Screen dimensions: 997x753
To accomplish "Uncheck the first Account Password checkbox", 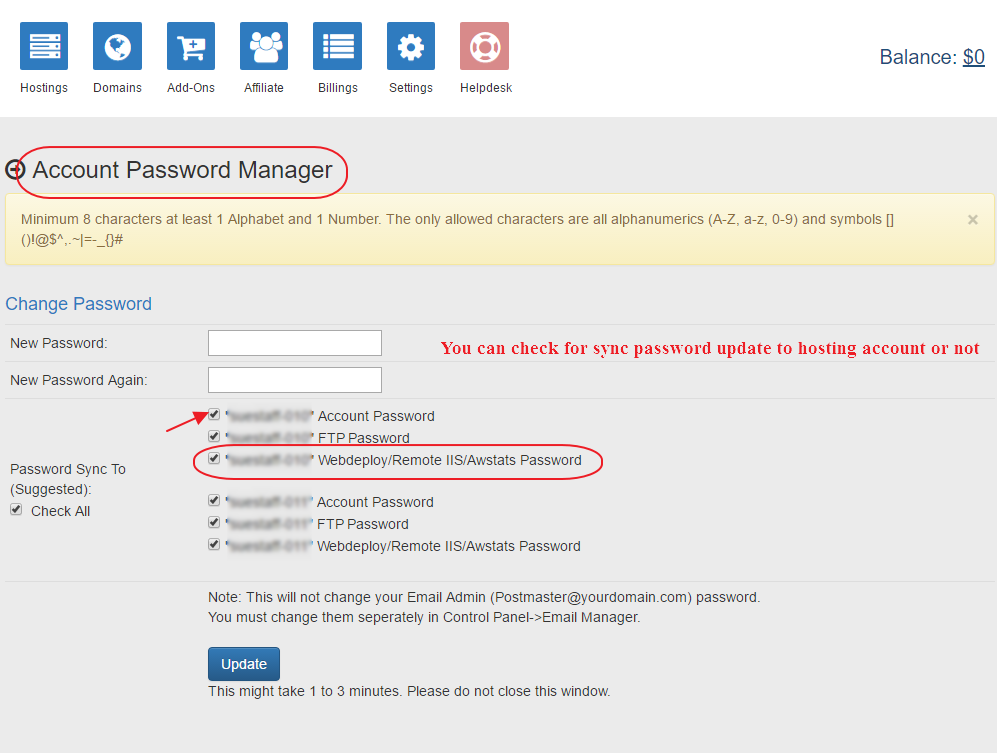I will 214,414.
